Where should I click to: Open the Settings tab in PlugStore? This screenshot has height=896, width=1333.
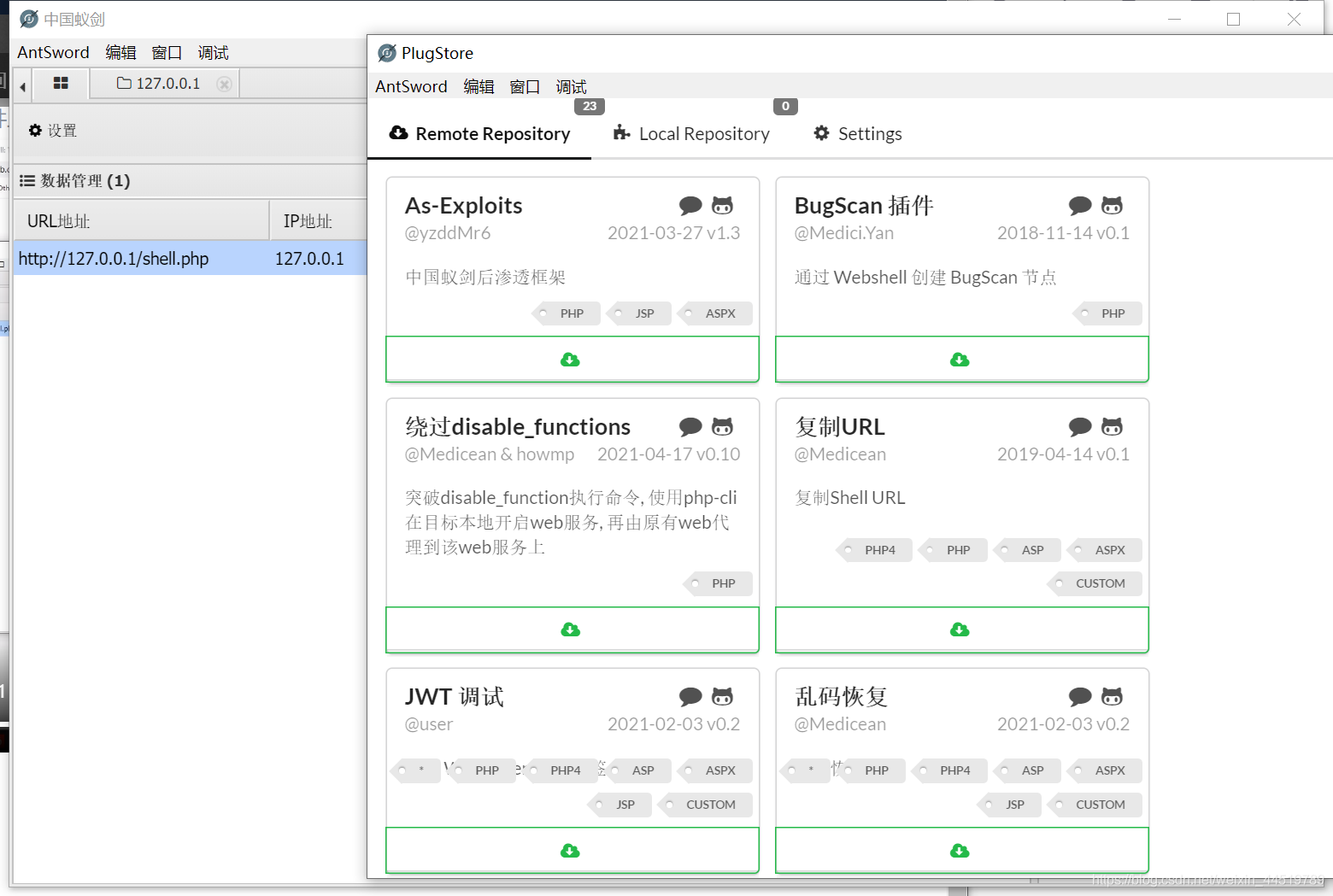(858, 133)
